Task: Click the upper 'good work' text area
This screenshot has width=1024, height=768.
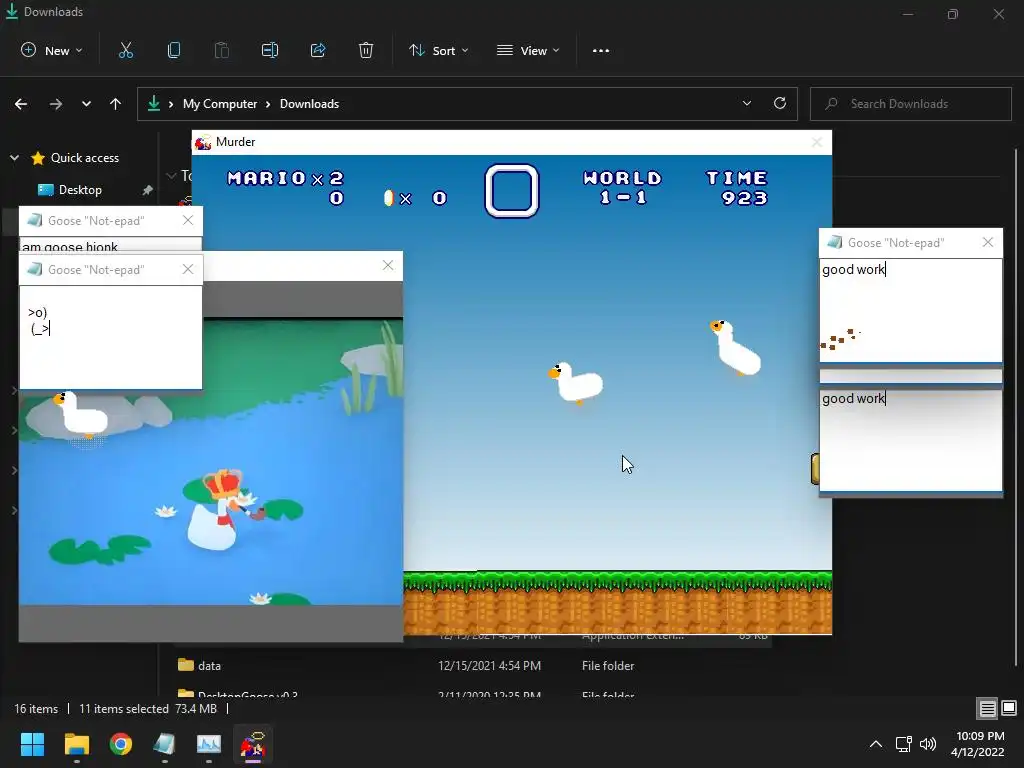Action: (x=910, y=310)
